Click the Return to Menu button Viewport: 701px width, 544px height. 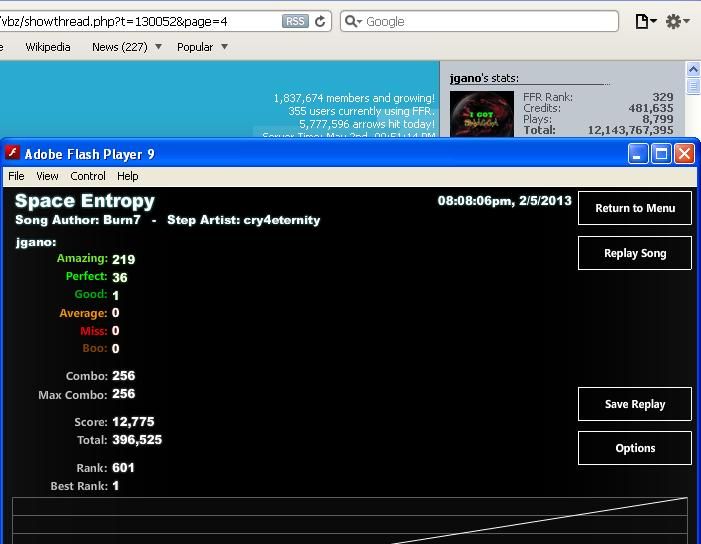point(635,208)
